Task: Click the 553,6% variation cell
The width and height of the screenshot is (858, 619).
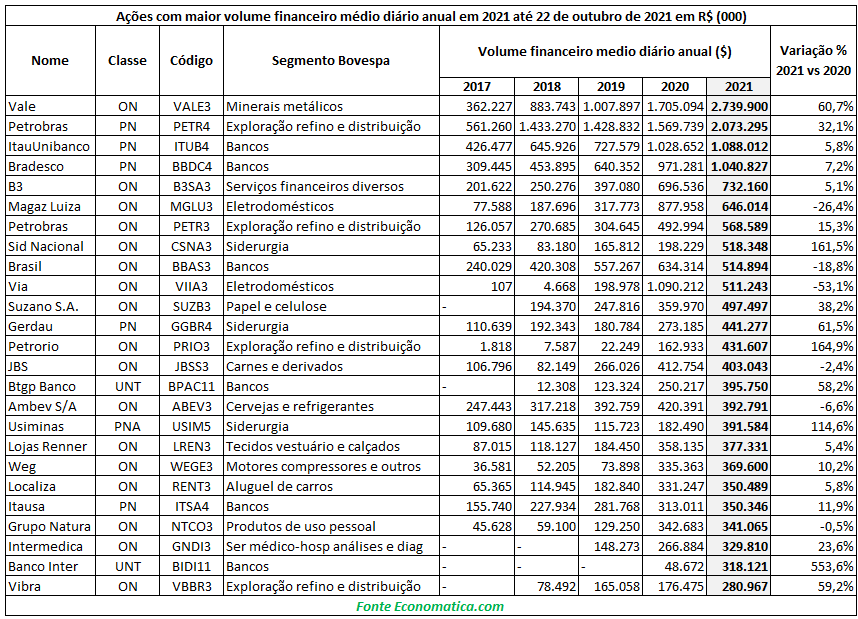Action: 813,566
